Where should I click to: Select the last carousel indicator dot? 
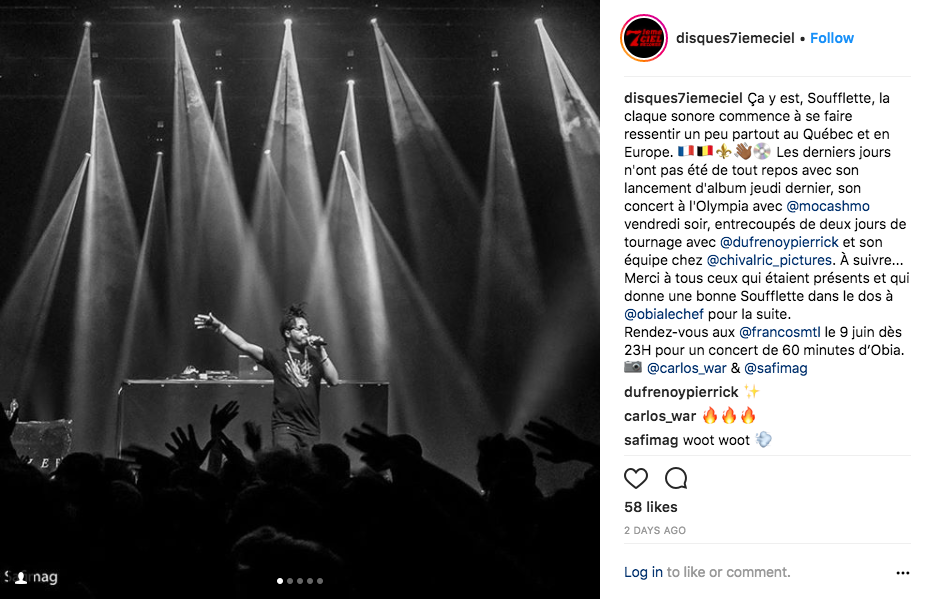[x=320, y=581]
